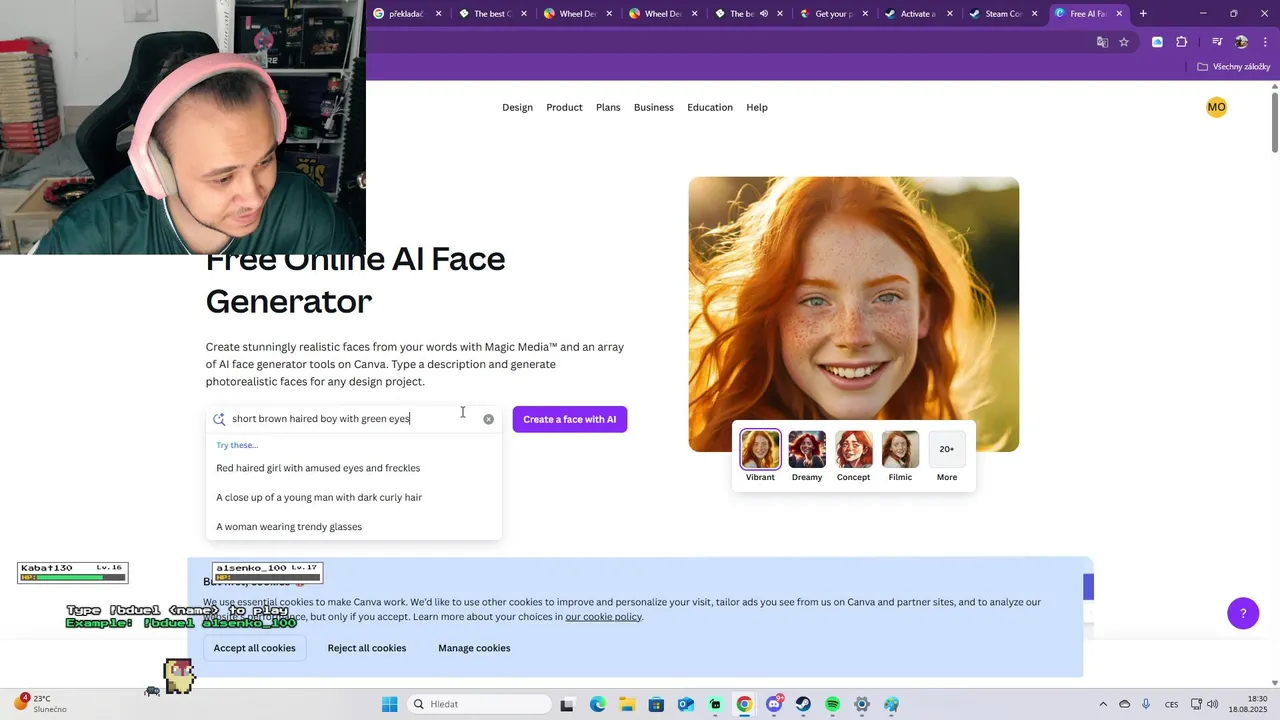Open File Explorer from the taskbar
The height and width of the screenshot is (720, 1280).
pos(626,704)
